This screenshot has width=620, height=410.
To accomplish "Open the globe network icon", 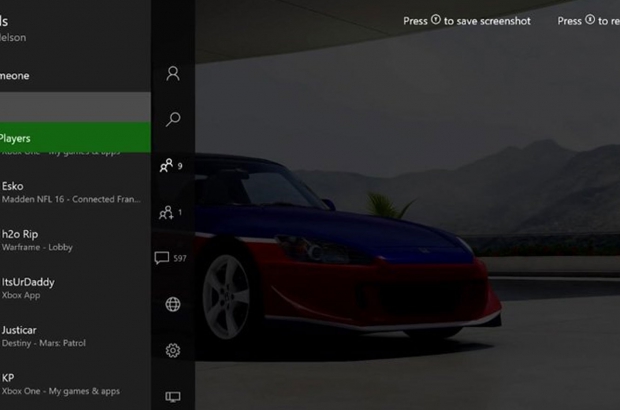I will (173, 304).
